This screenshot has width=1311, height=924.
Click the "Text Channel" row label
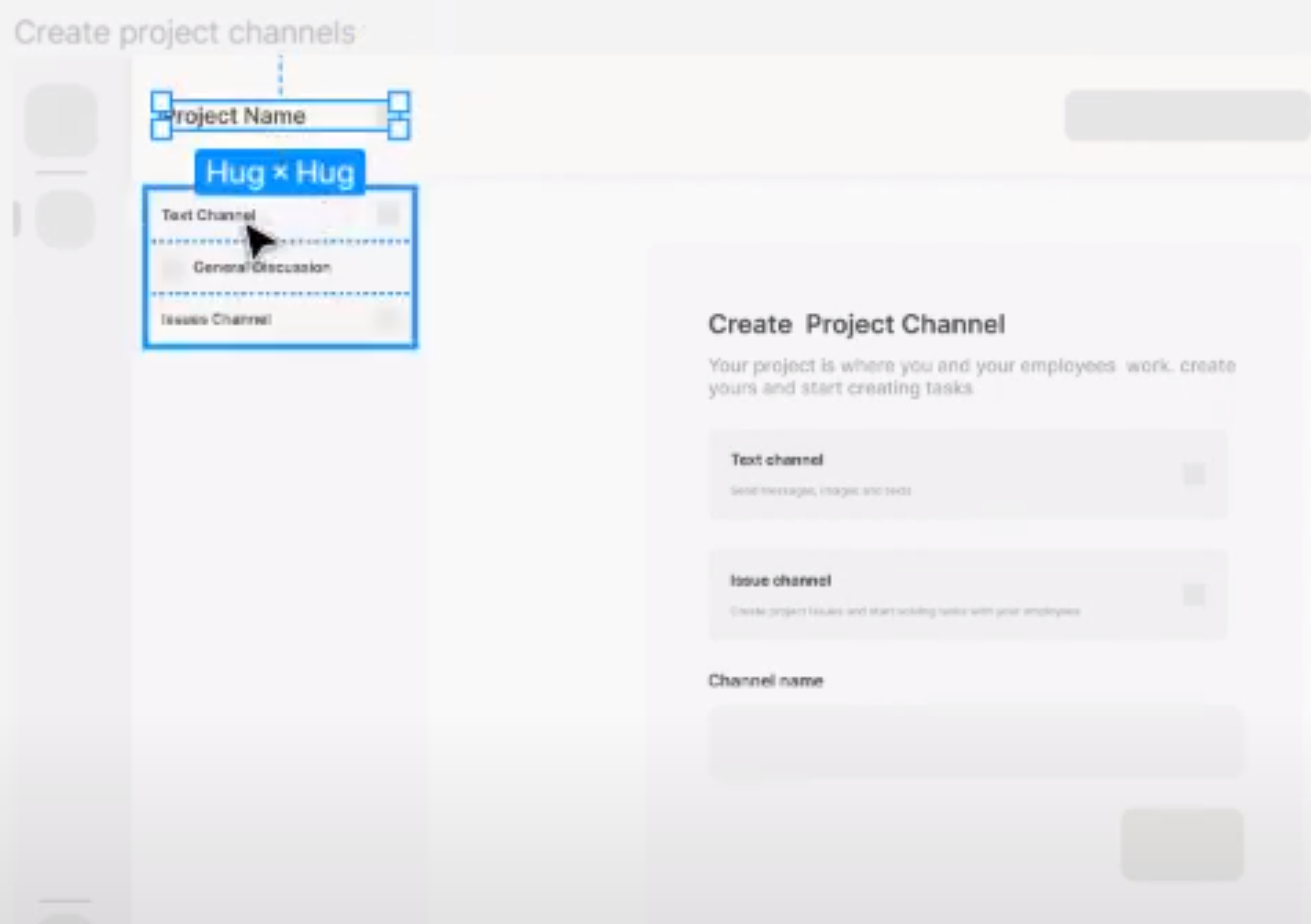coord(208,215)
